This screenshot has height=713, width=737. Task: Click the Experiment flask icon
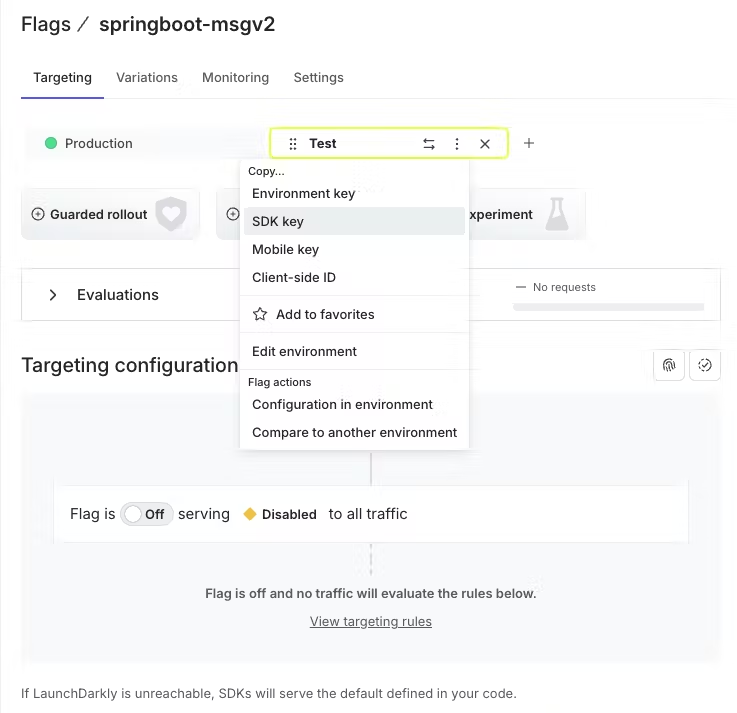(557, 214)
